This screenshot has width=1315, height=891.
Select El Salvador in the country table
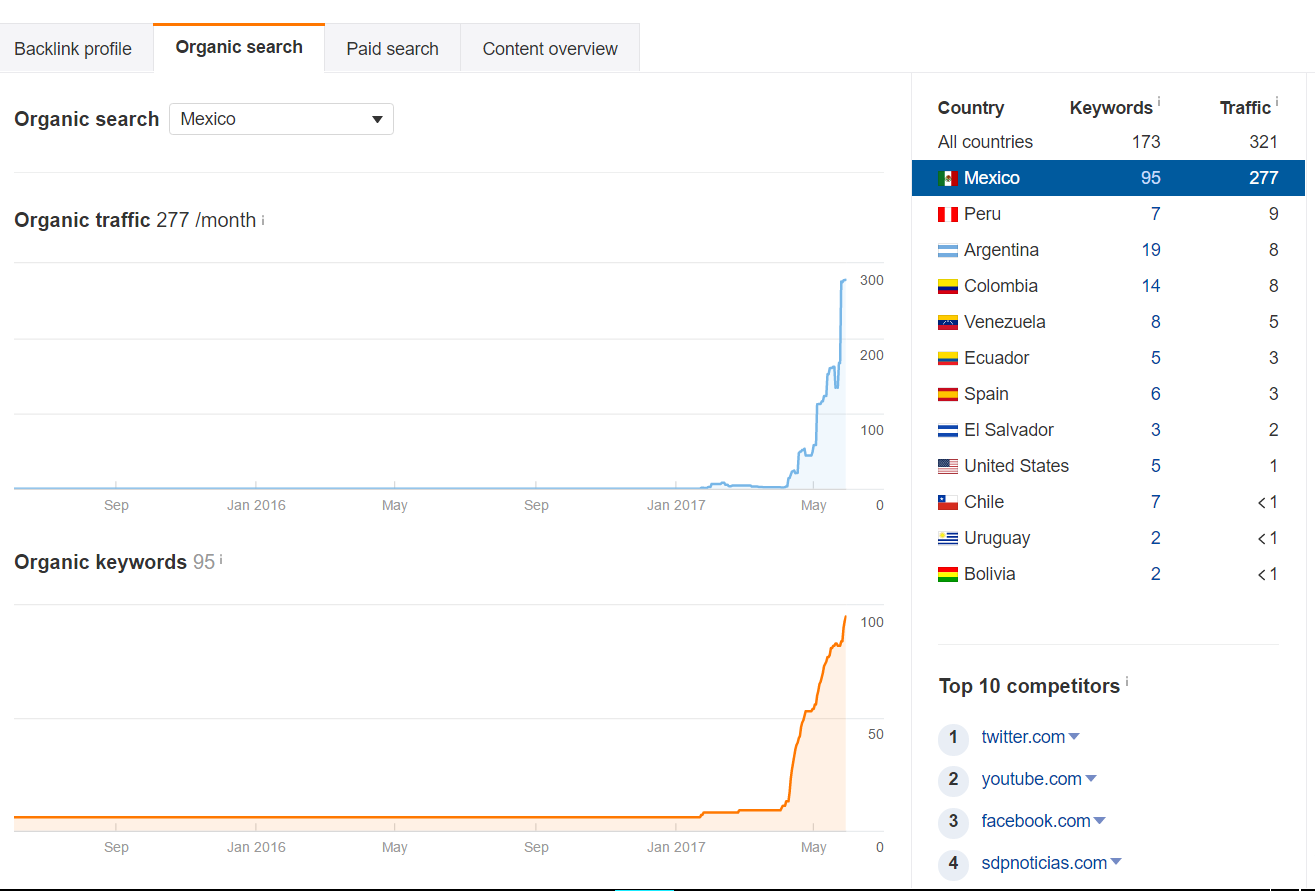click(x=1108, y=430)
